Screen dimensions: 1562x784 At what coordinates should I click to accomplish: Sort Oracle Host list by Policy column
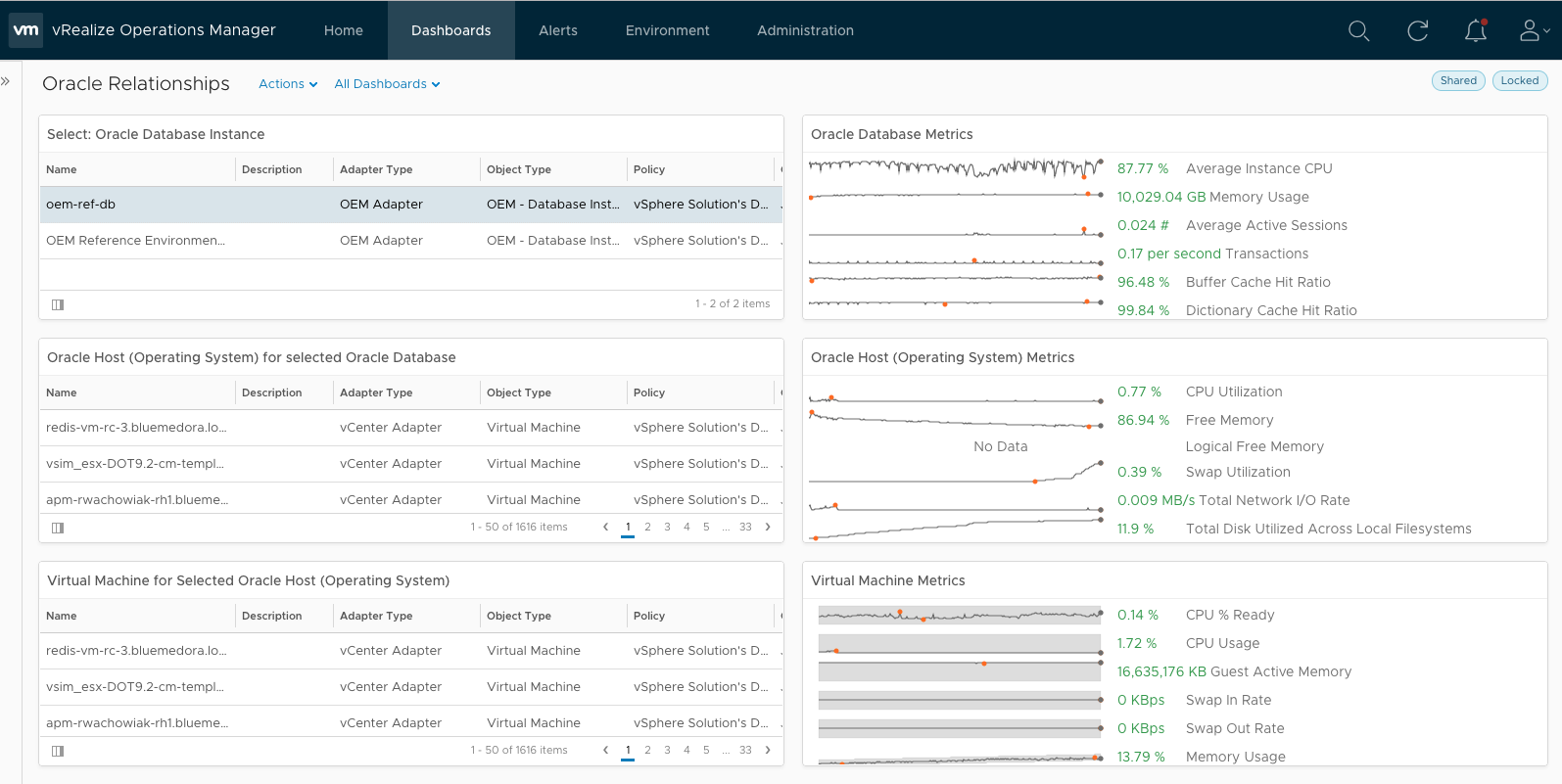pyautogui.click(x=649, y=392)
